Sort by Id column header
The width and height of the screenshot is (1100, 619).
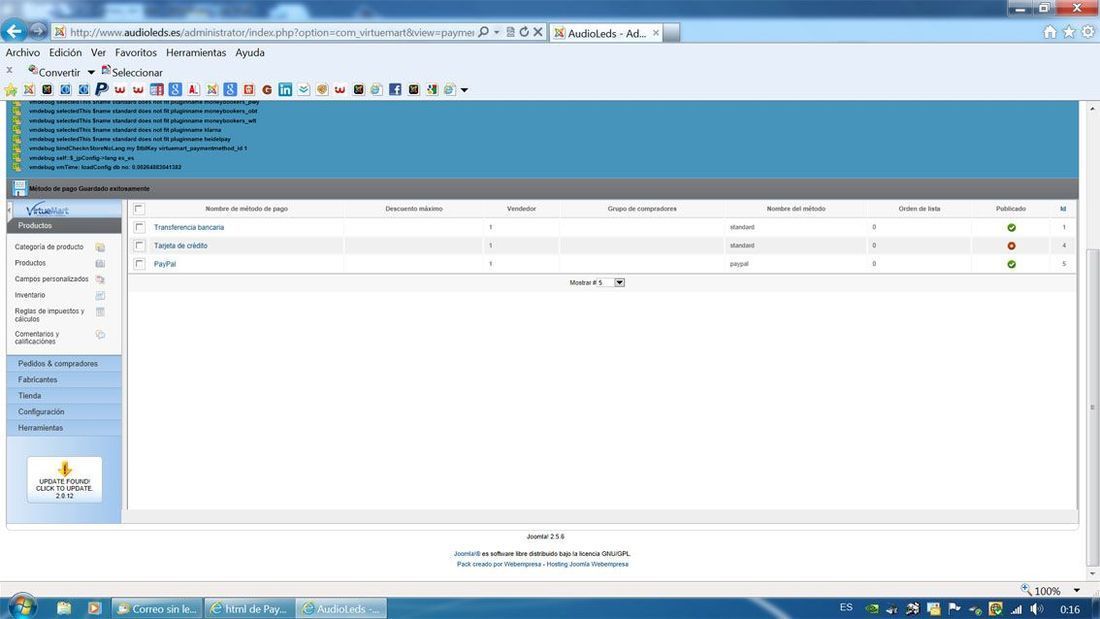(1063, 209)
